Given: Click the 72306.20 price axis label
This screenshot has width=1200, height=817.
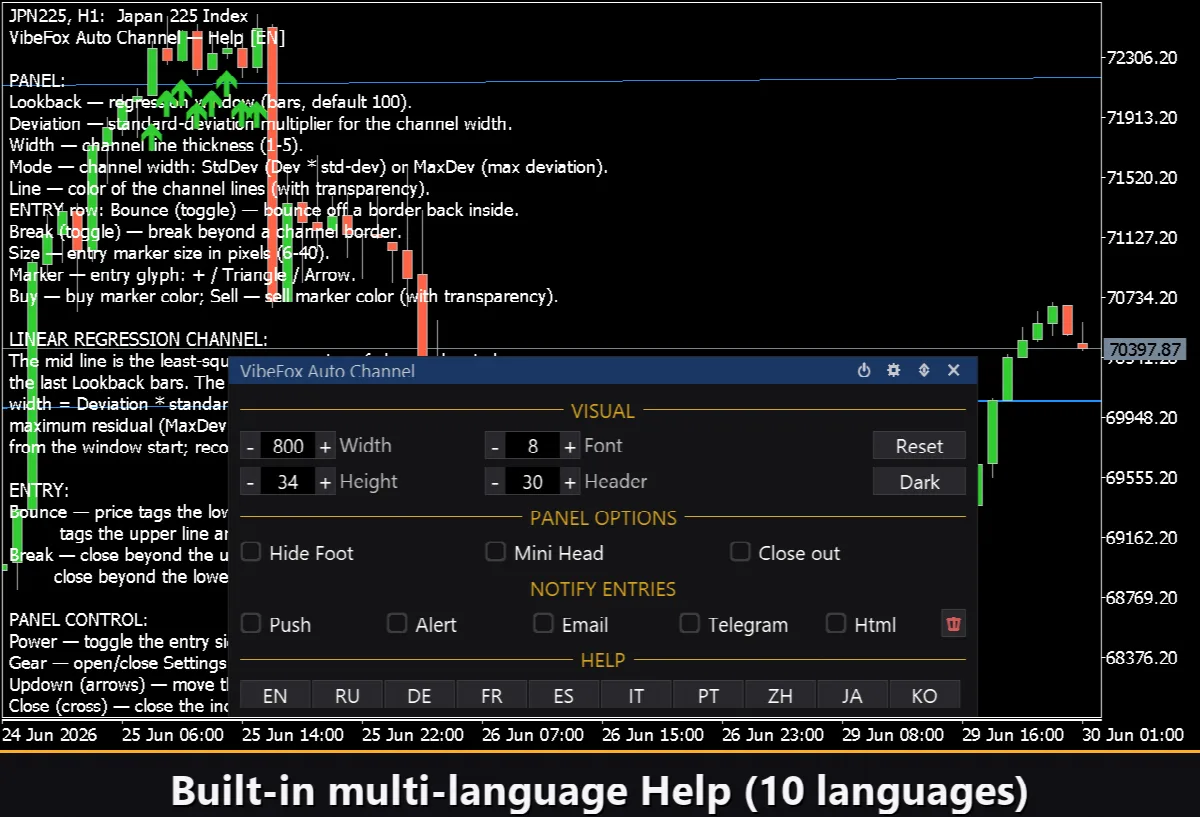Looking at the screenshot, I should (x=1144, y=58).
